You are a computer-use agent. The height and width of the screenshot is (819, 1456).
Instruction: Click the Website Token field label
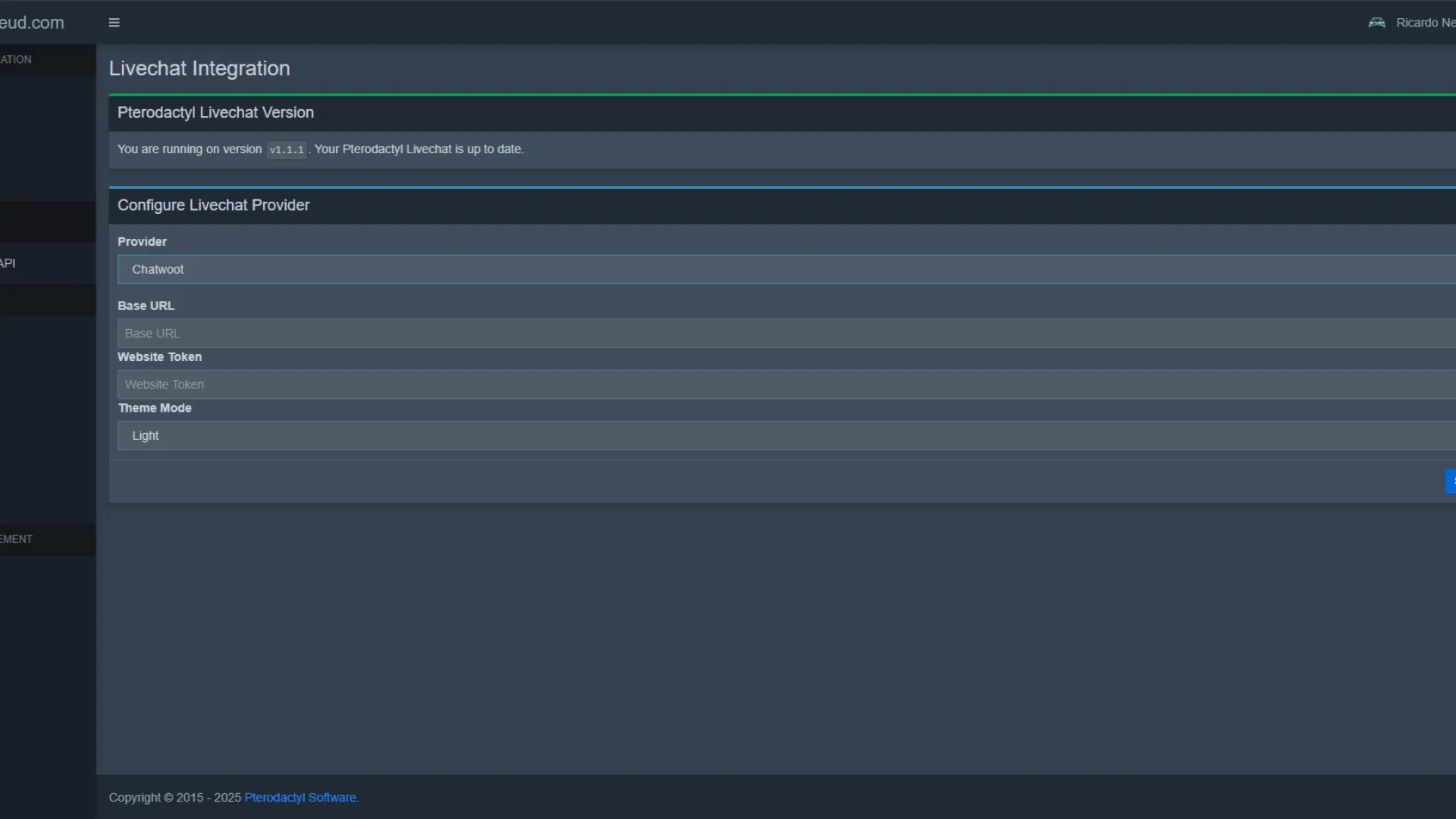pos(159,357)
